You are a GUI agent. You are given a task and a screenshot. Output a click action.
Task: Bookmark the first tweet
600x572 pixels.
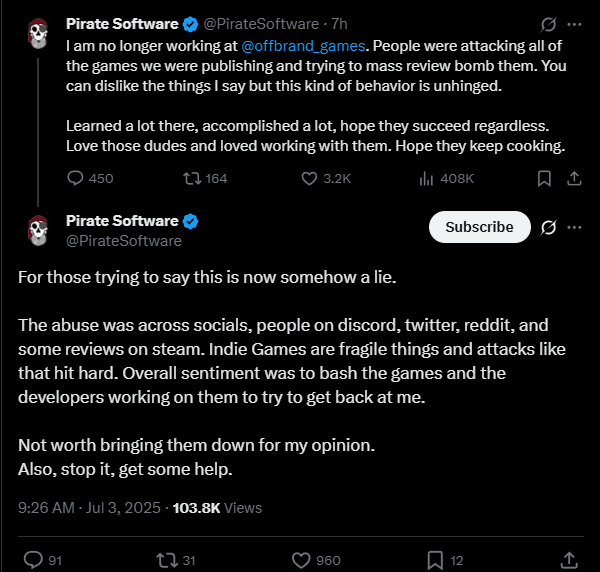[x=544, y=178]
